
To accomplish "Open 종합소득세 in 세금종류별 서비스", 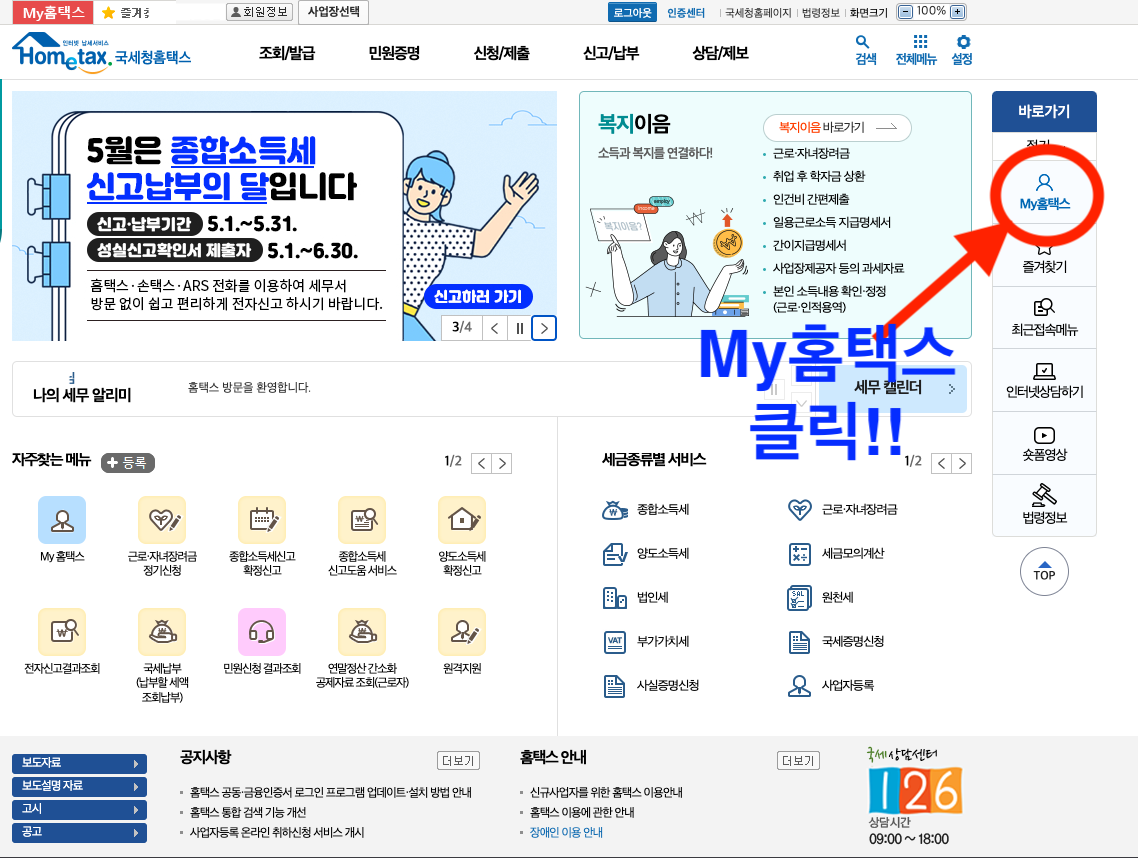I will (x=646, y=510).
